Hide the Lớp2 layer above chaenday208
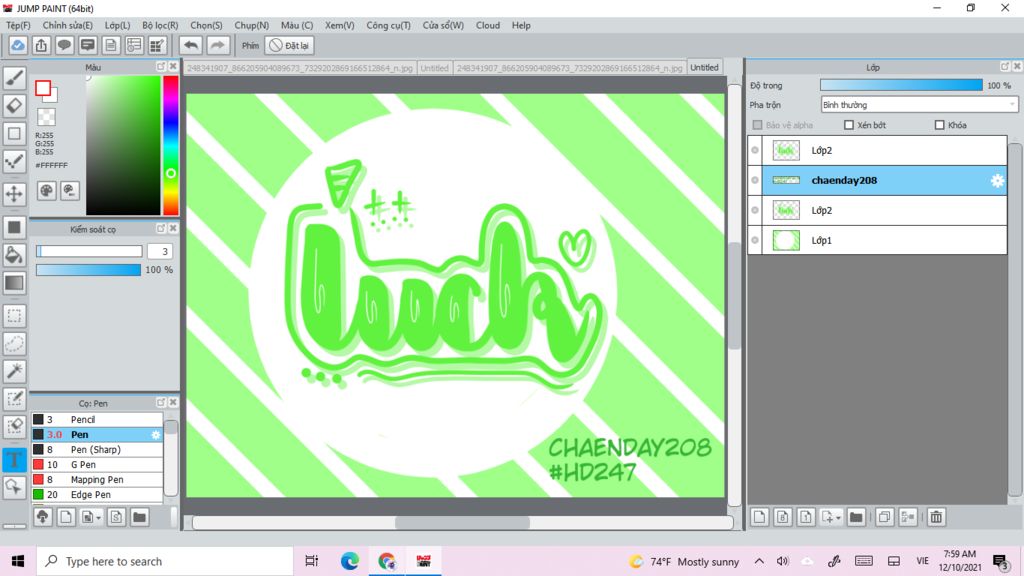Image resolution: width=1024 pixels, height=576 pixels. [755, 150]
